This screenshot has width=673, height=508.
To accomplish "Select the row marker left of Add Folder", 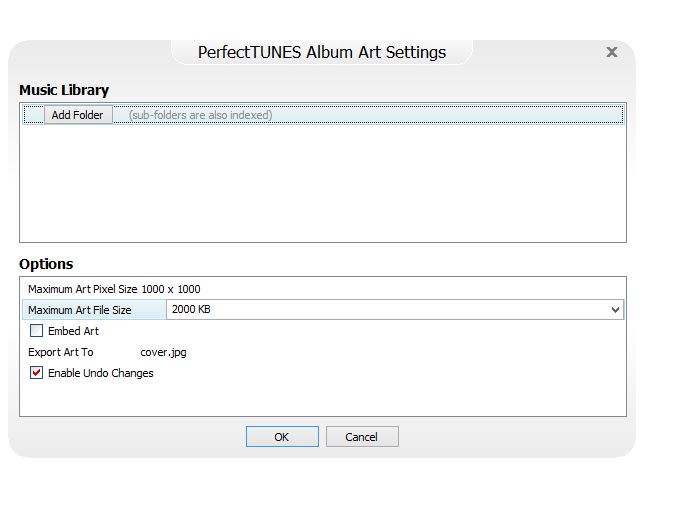I will [x=33, y=115].
